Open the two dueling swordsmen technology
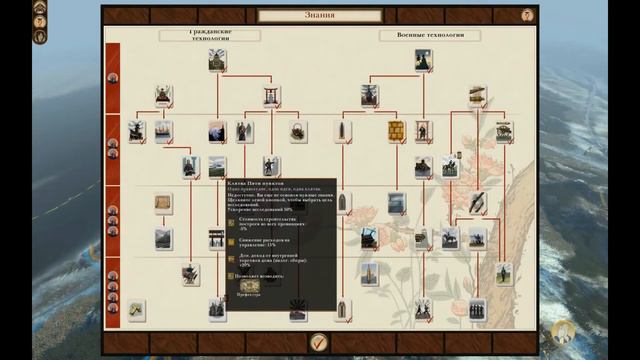The height and width of the screenshot is (360, 640). click(423, 310)
